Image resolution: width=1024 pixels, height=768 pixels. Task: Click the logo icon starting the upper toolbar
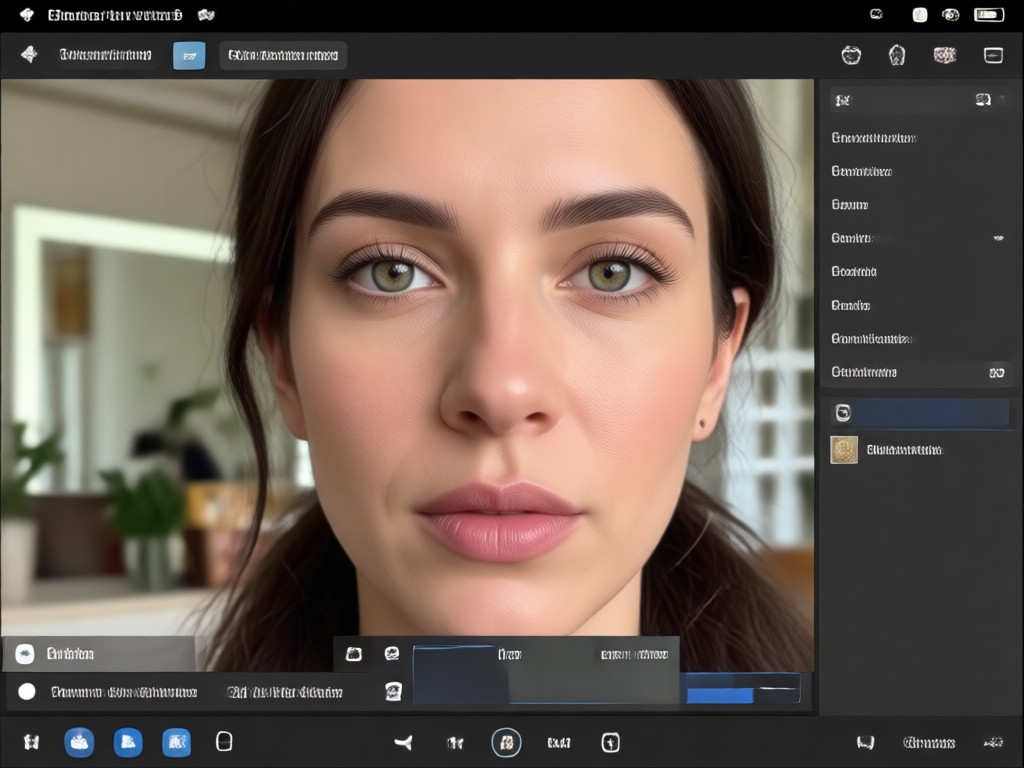pos(29,54)
